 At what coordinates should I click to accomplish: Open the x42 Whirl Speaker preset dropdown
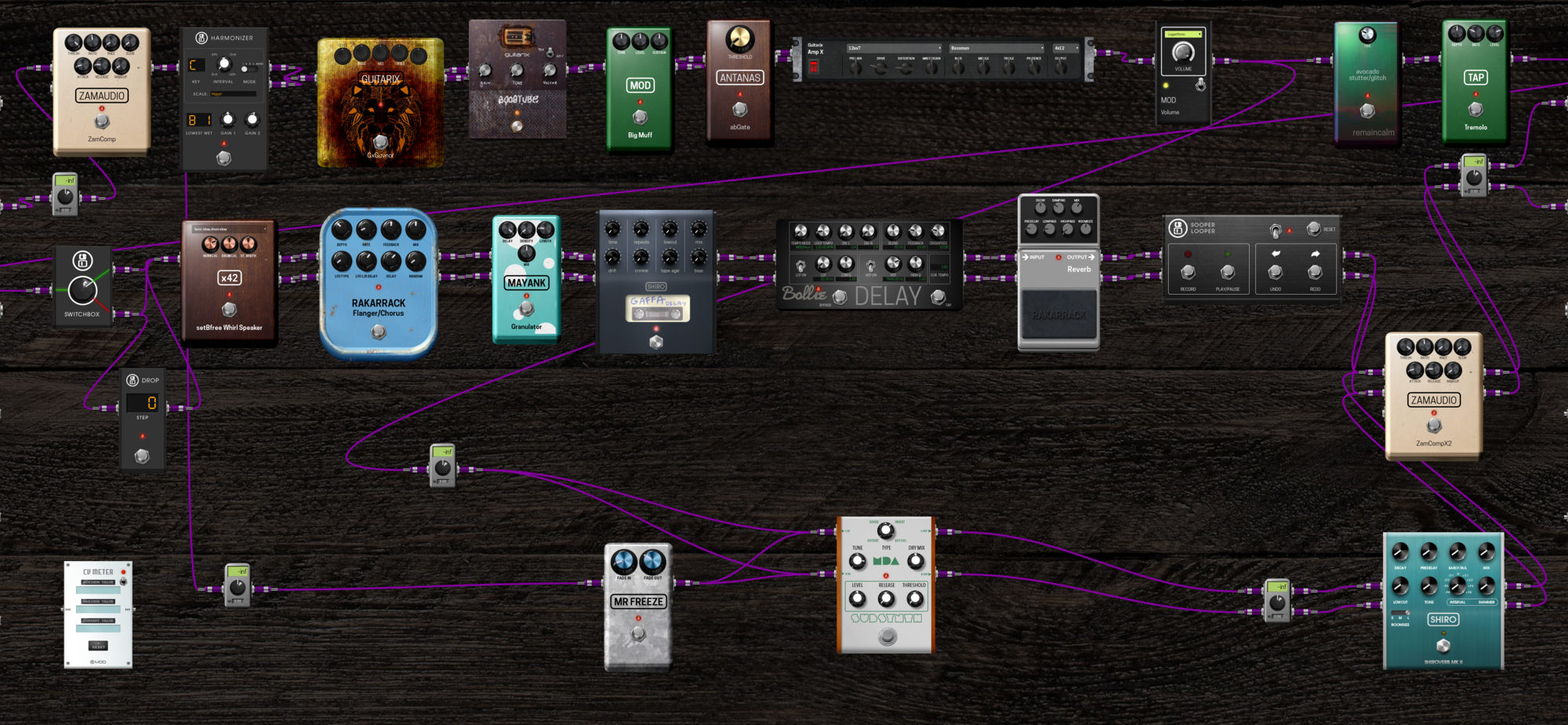(230, 229)
